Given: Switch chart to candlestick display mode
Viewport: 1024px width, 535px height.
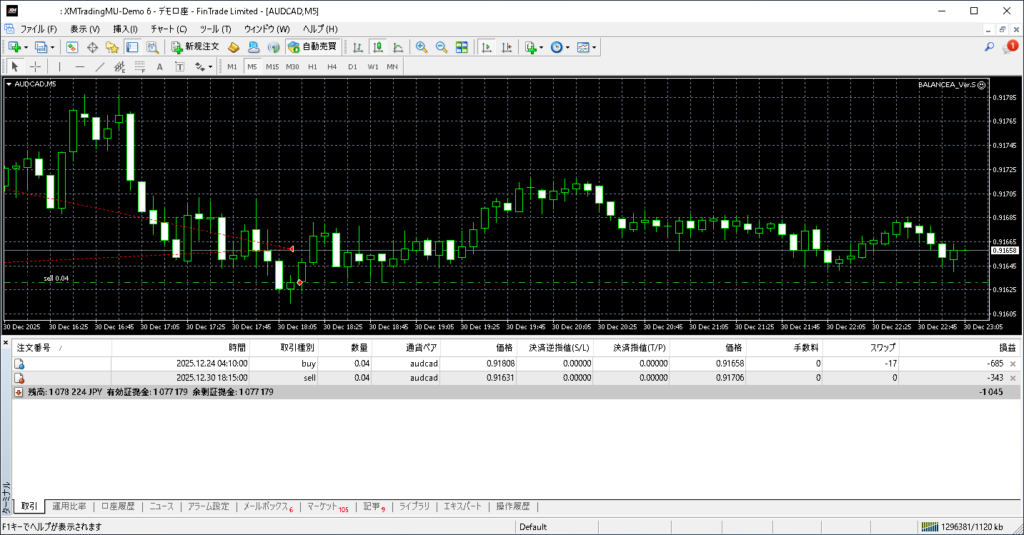Looking at the screenshot, I should 379,47.
